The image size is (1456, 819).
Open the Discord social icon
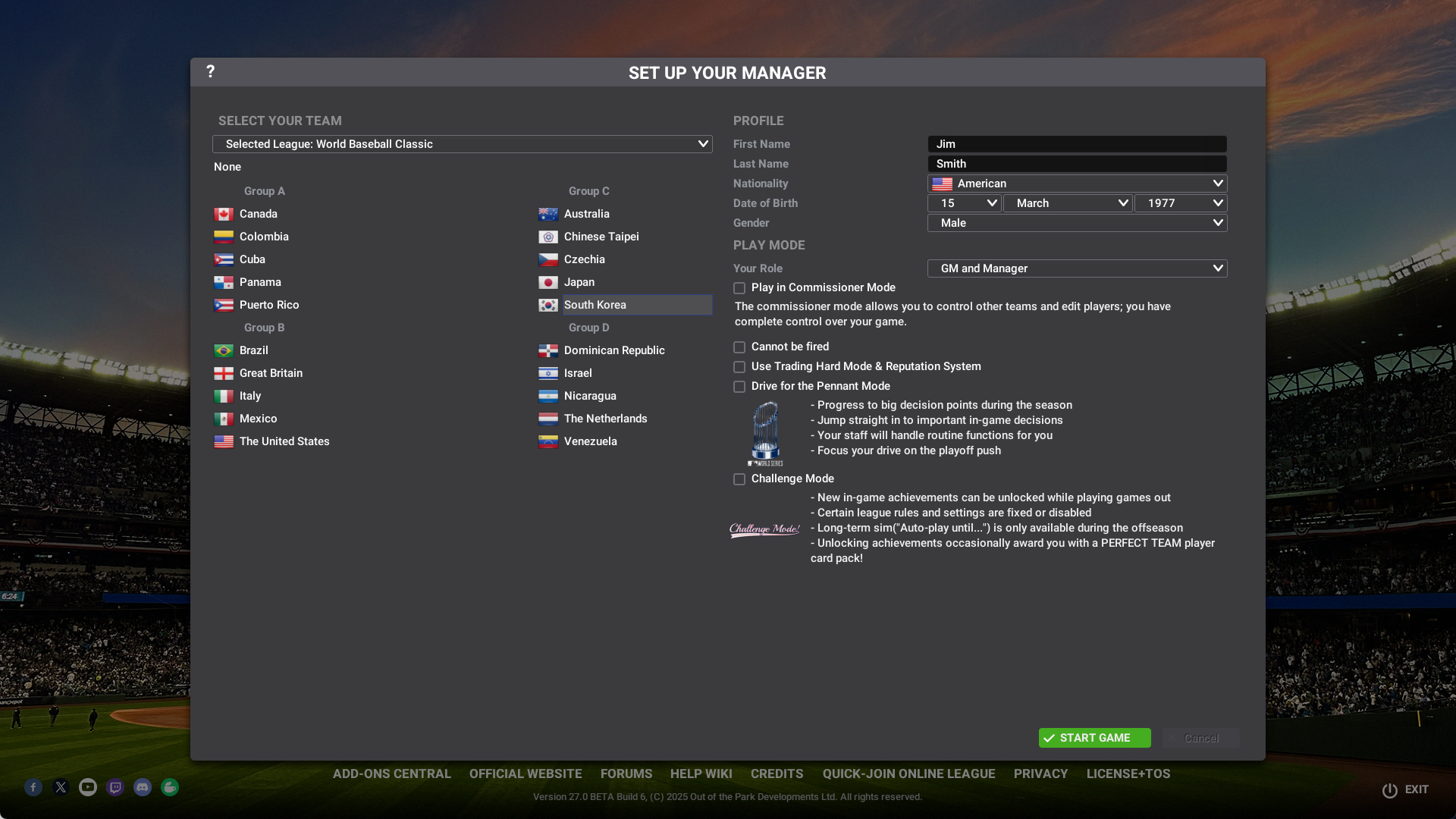[143, 787]
